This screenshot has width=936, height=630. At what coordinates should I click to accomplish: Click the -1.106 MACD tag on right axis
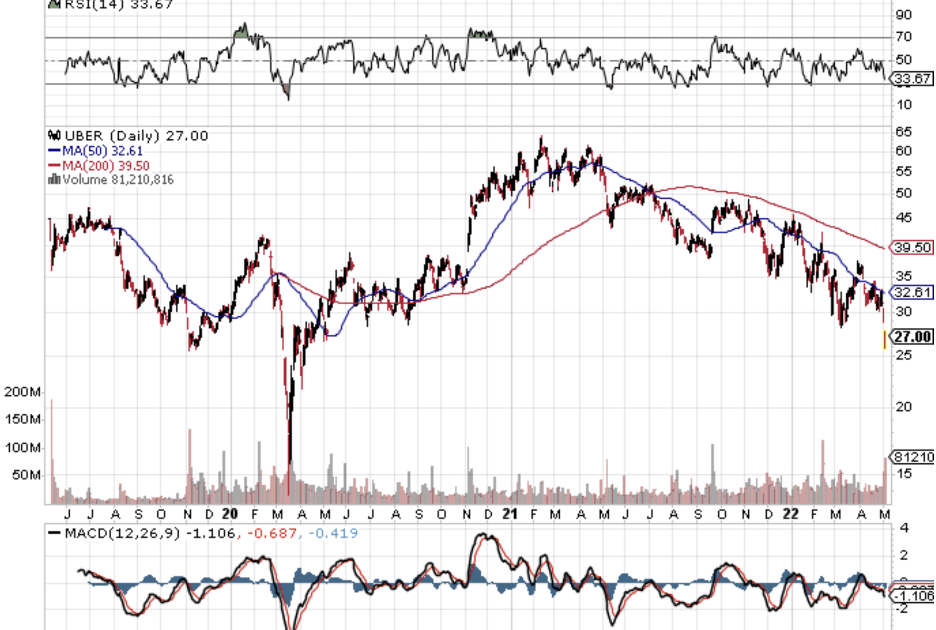pyautogui.click(x=913, y=595)
